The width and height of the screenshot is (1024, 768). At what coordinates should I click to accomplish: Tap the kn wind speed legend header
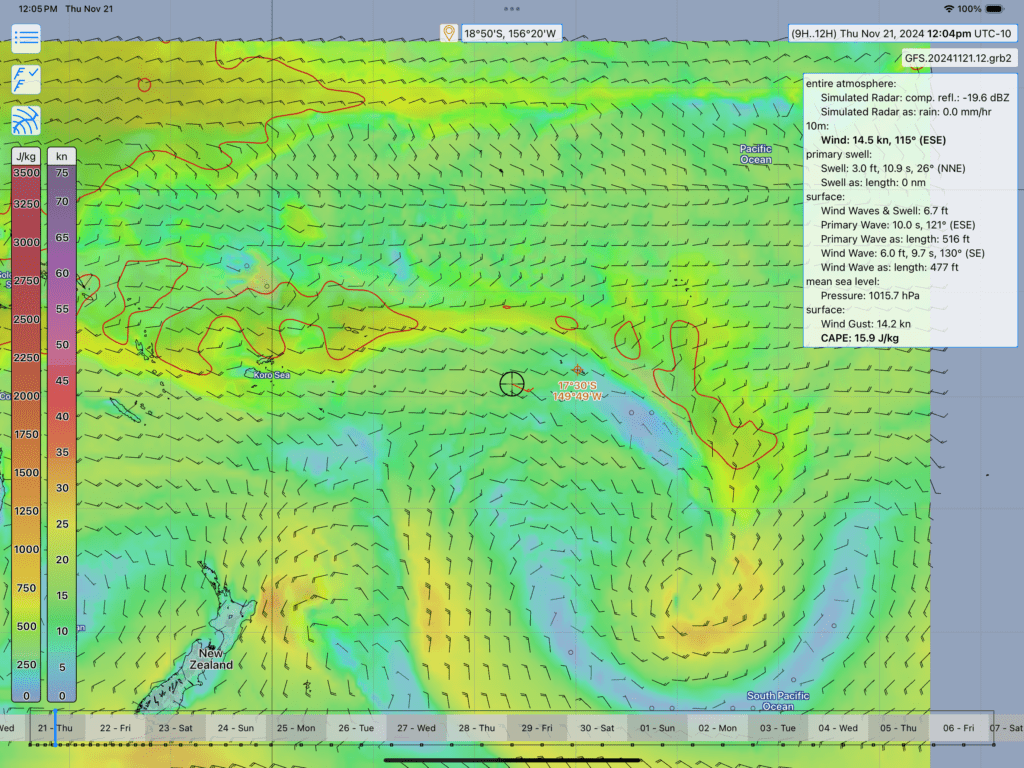pyautogui.click(x=61, y=156)
